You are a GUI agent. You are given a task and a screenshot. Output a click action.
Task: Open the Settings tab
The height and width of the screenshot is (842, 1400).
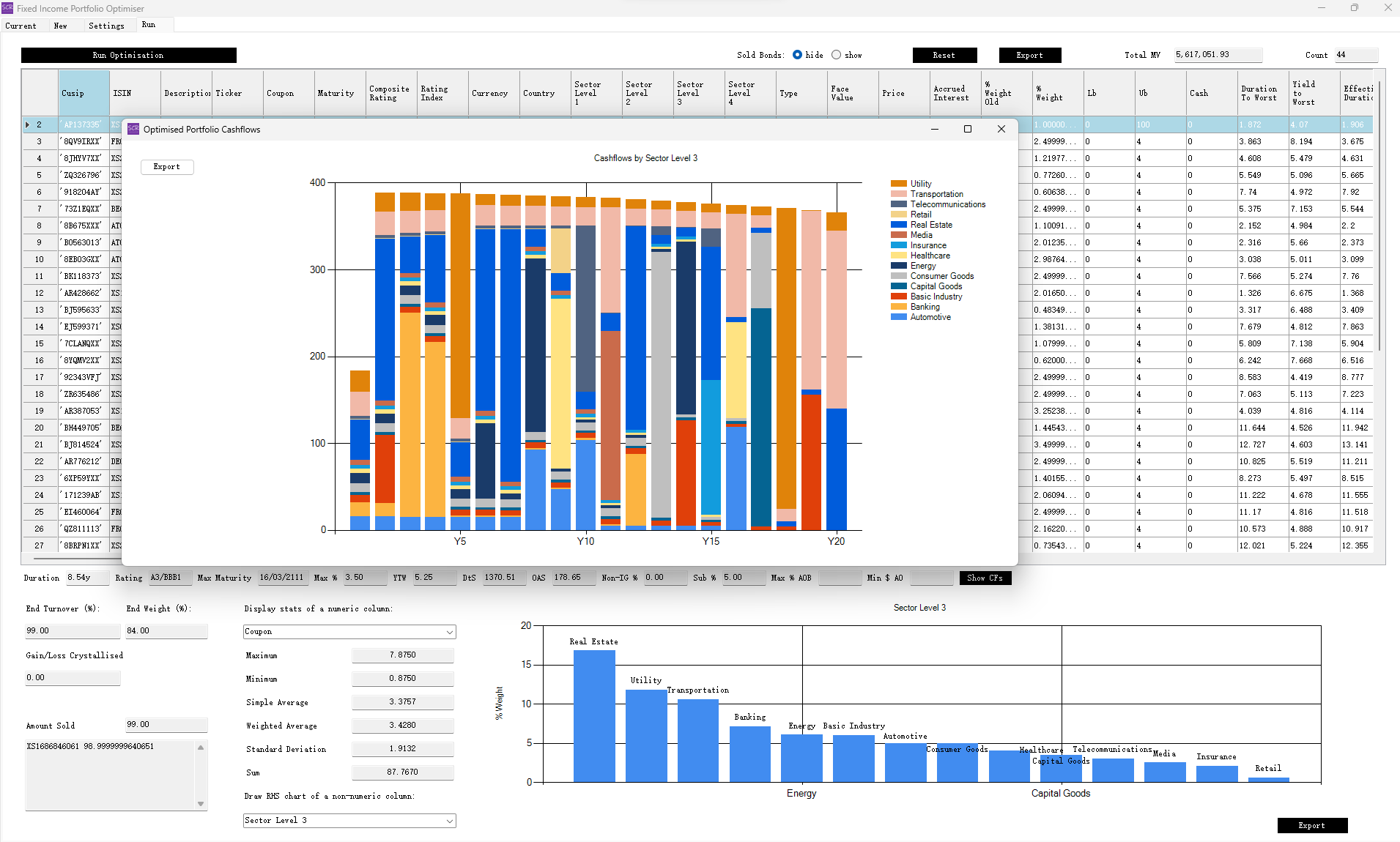[106, 26]
